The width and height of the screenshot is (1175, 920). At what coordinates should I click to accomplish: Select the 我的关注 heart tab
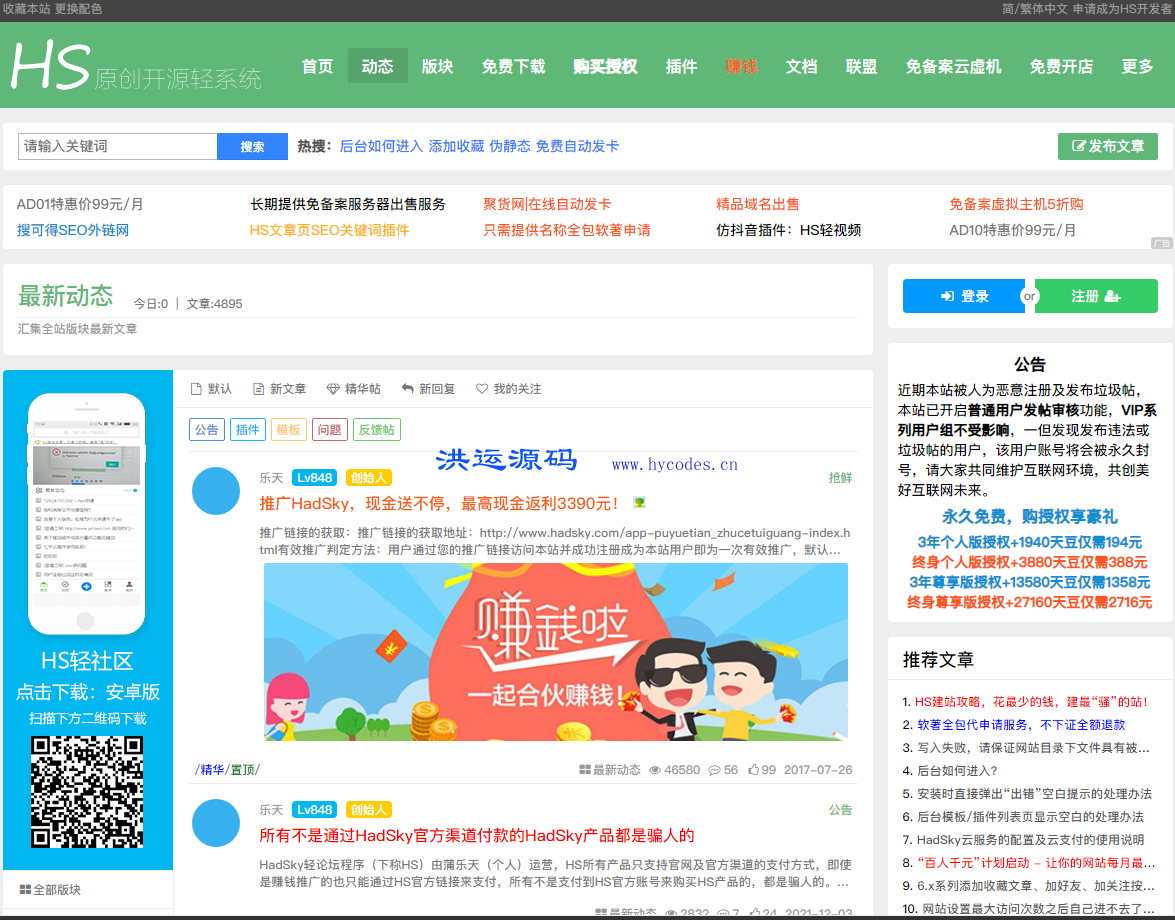pos(509,389)
